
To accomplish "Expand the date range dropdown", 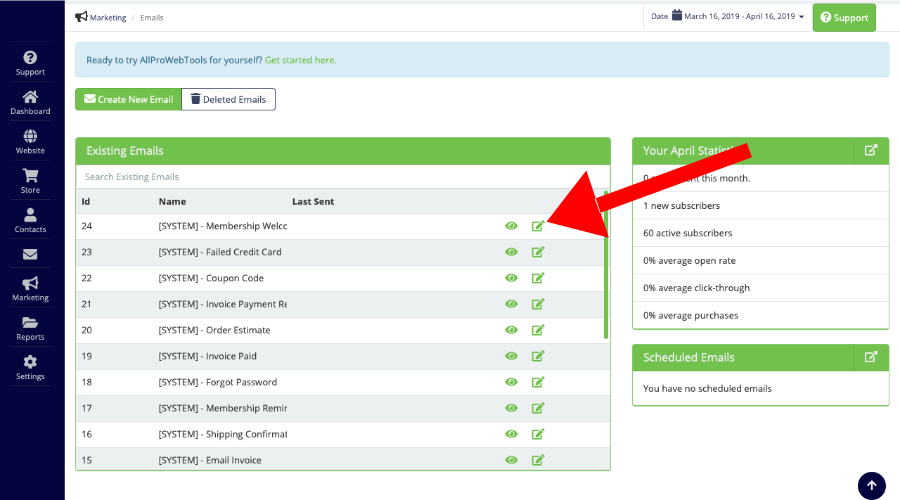I will click(x=728, y=17).
